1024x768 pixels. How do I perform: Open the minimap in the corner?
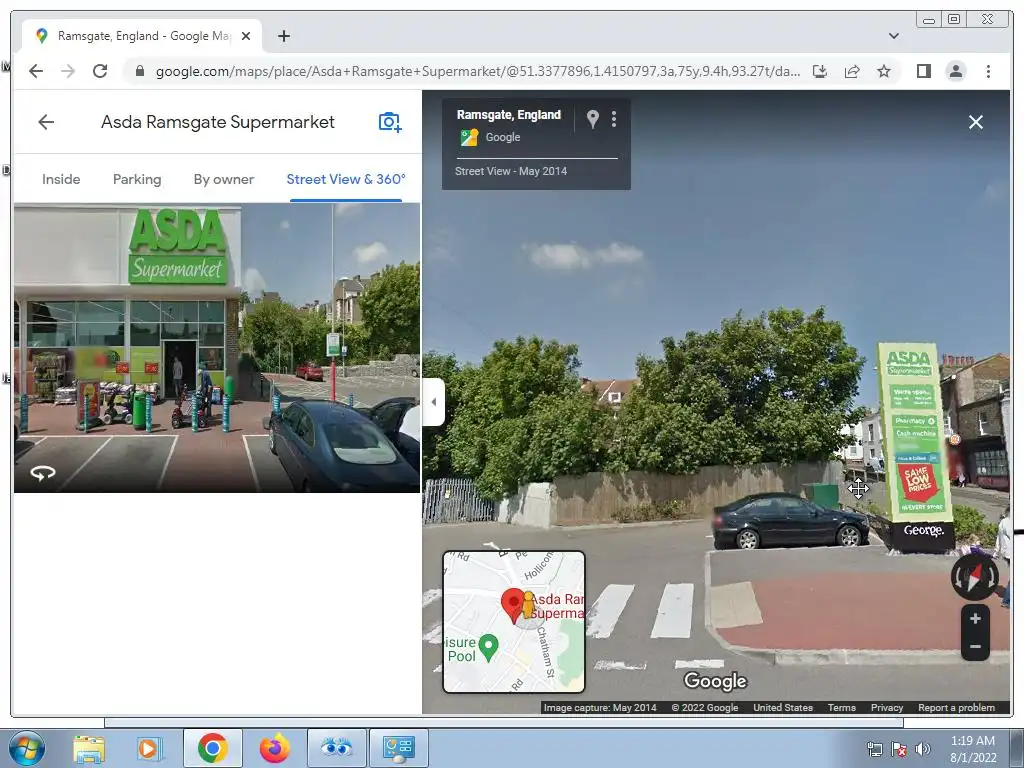(514, 622)
